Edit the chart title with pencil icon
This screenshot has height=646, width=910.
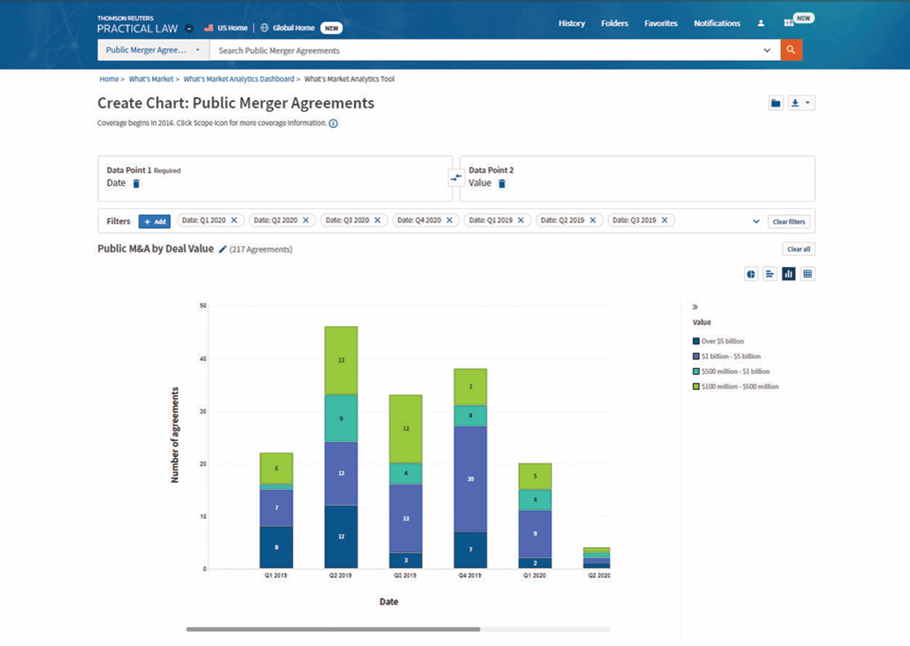click(x=223, y=249)
